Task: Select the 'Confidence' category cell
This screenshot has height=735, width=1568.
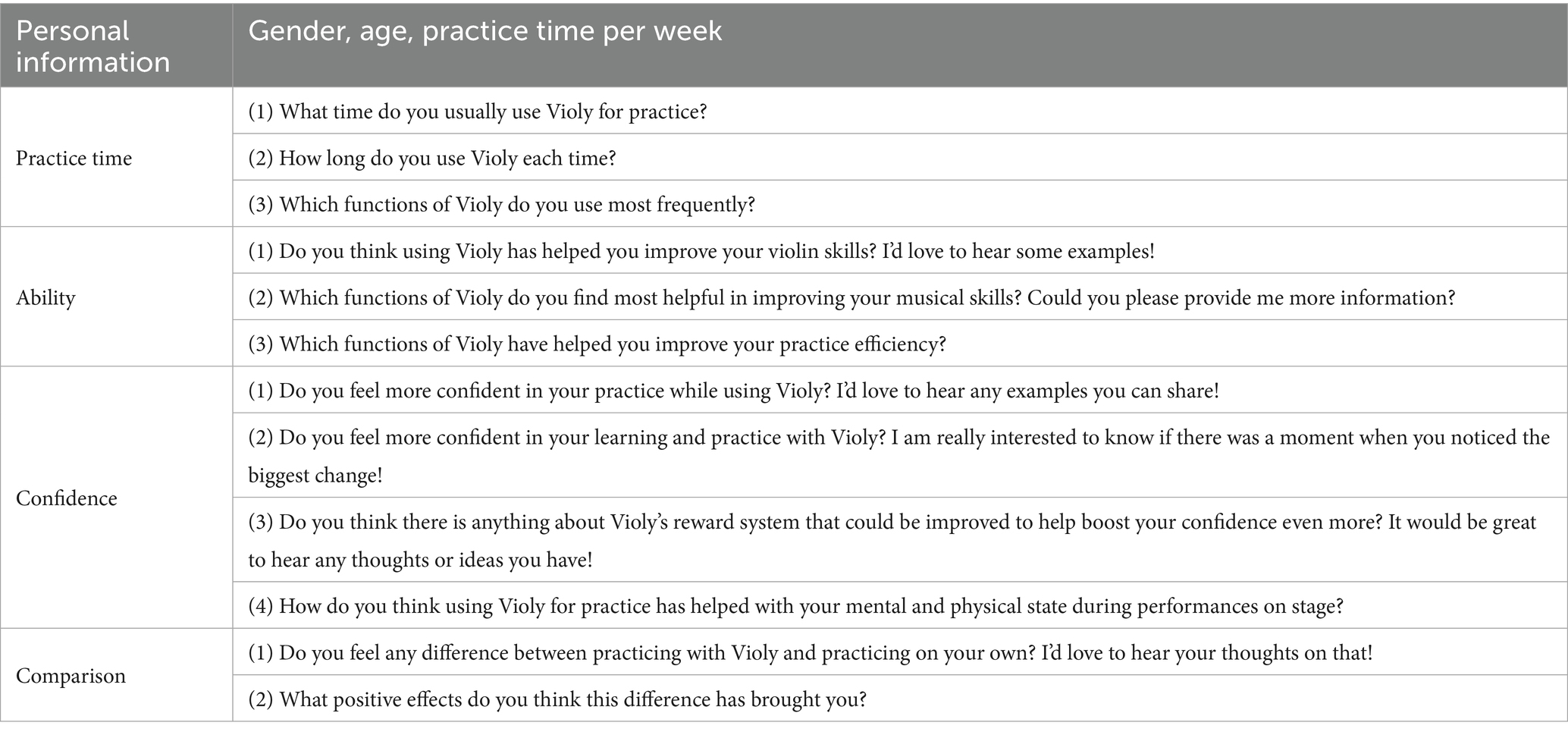Action: (67, 498)
